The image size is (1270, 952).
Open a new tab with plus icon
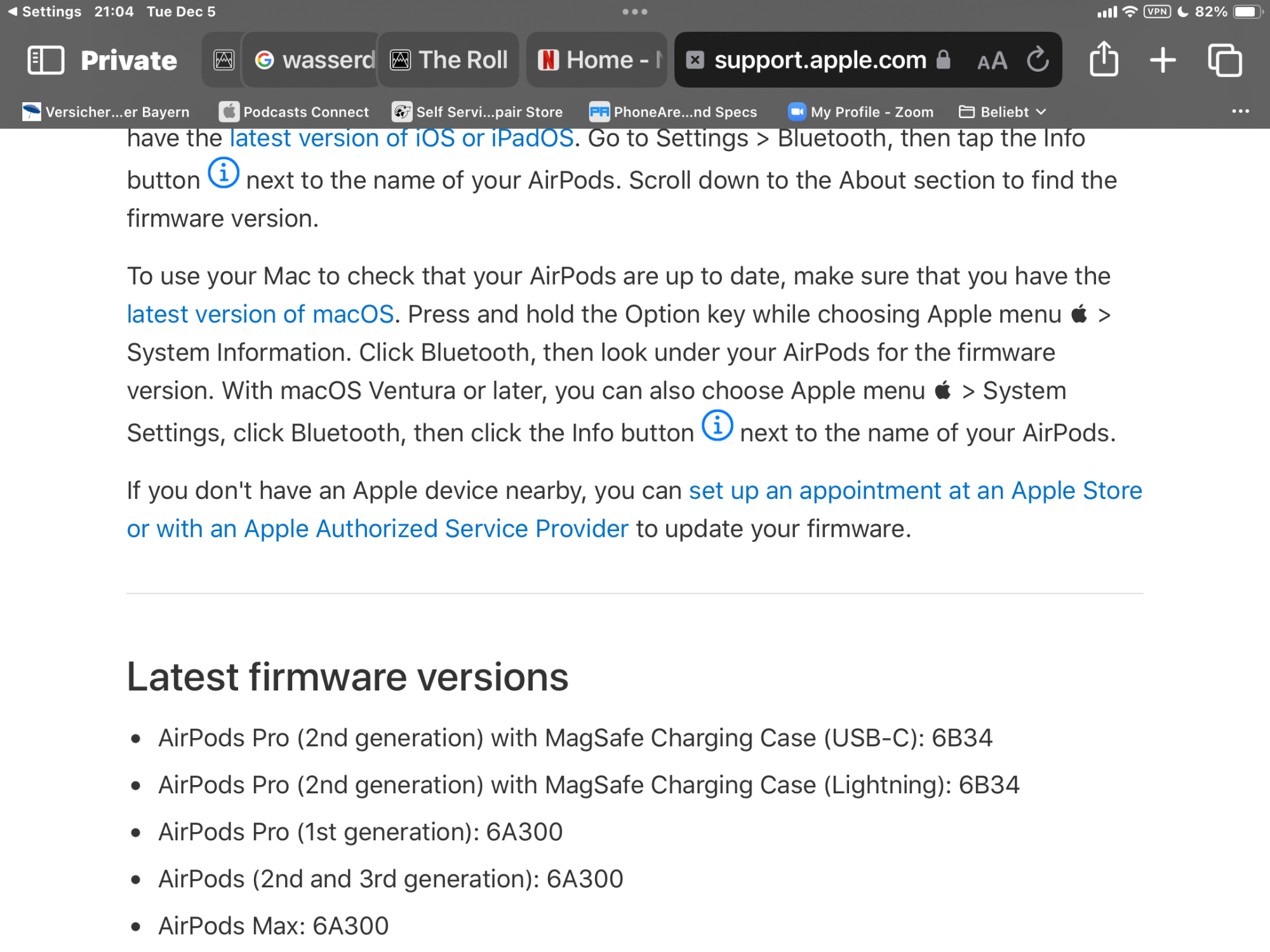tap(1163, 60)
